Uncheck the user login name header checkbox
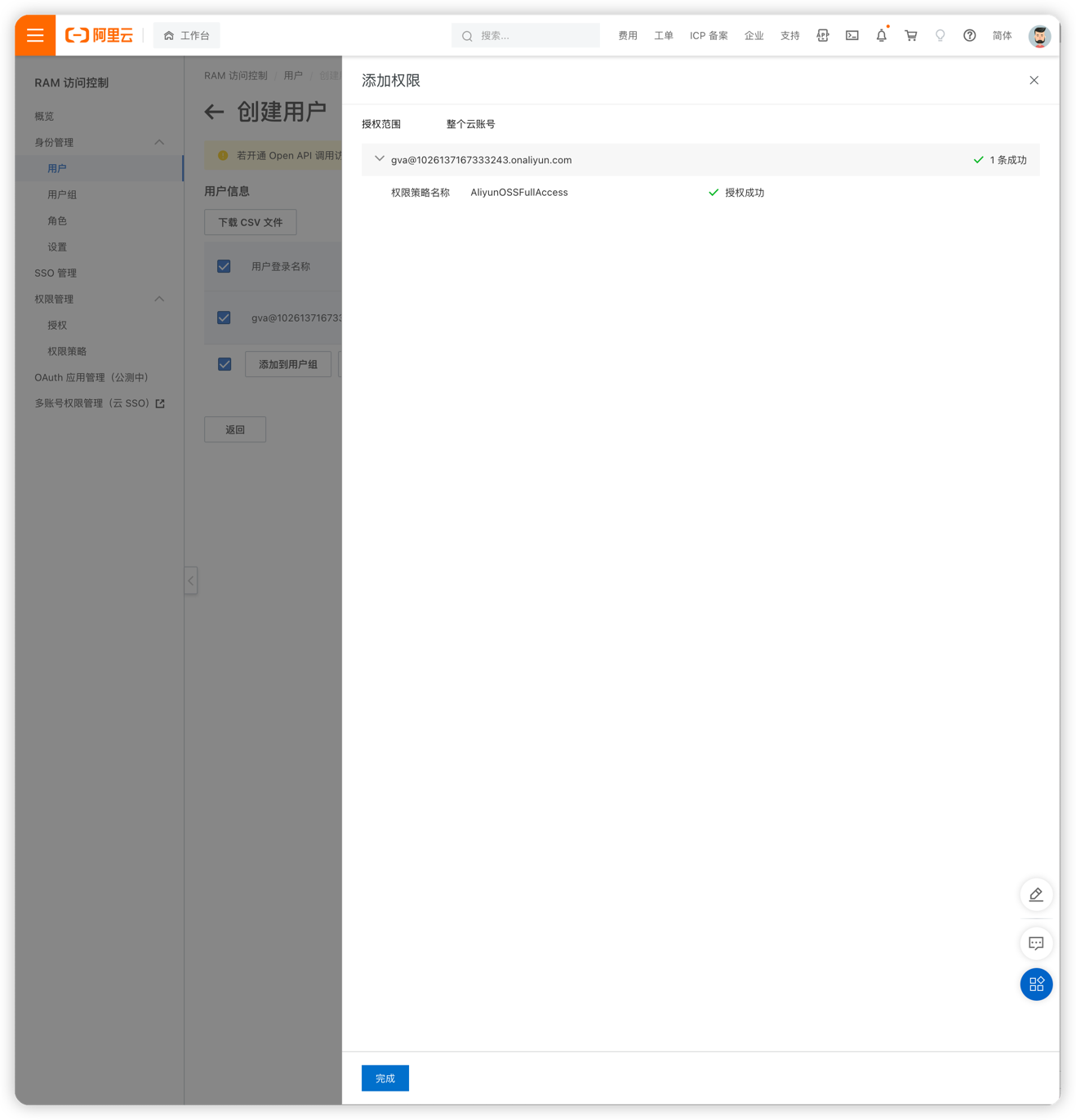1076x1120 pixels. (x=224, y=266)
